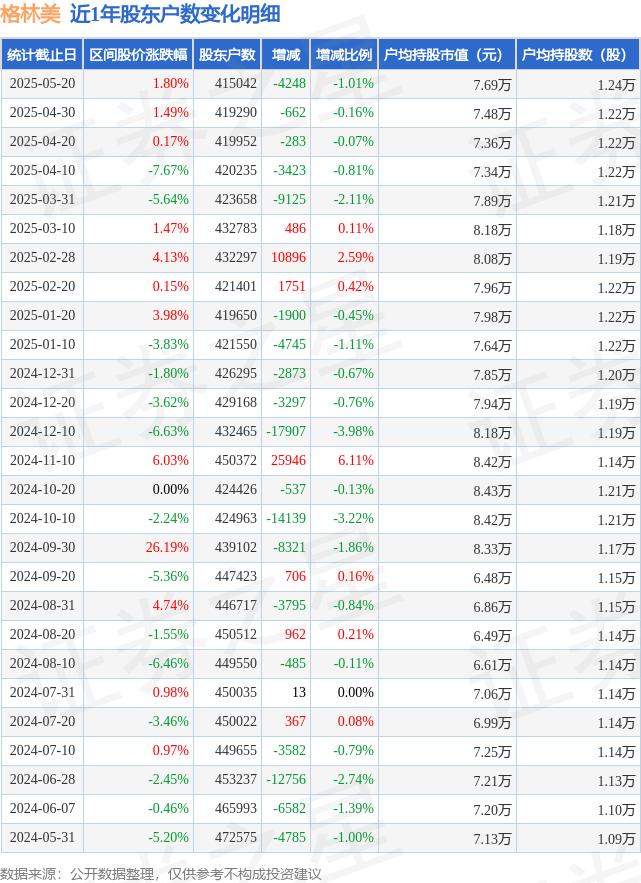Select the 2025-05-20 date cell
The width and height of the screenshot is (641, 883).
tap(42, 83)
